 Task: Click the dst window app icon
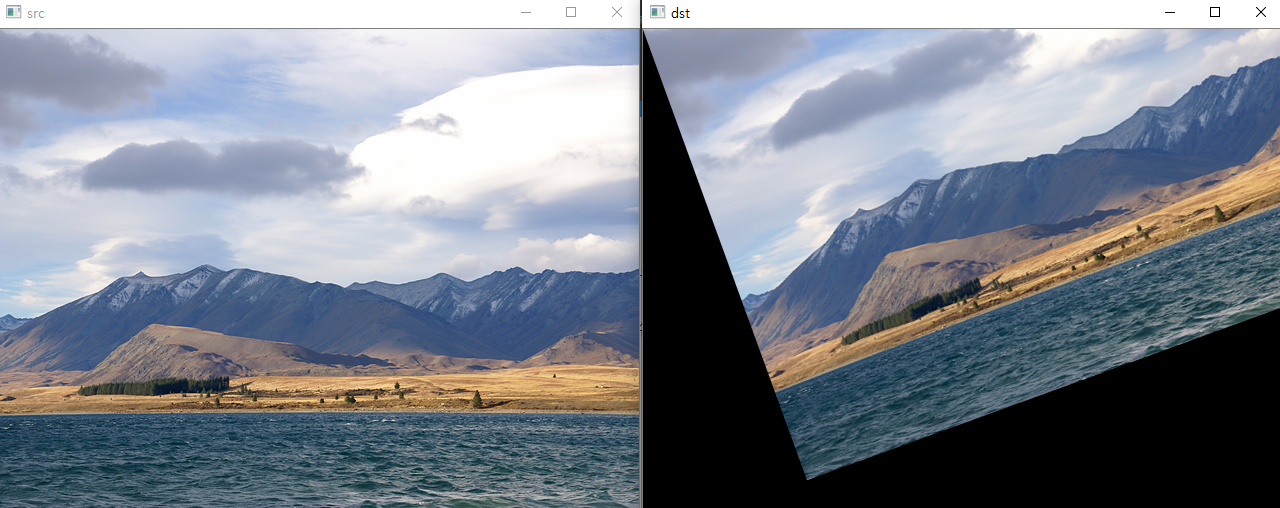(x=657, y=13)
